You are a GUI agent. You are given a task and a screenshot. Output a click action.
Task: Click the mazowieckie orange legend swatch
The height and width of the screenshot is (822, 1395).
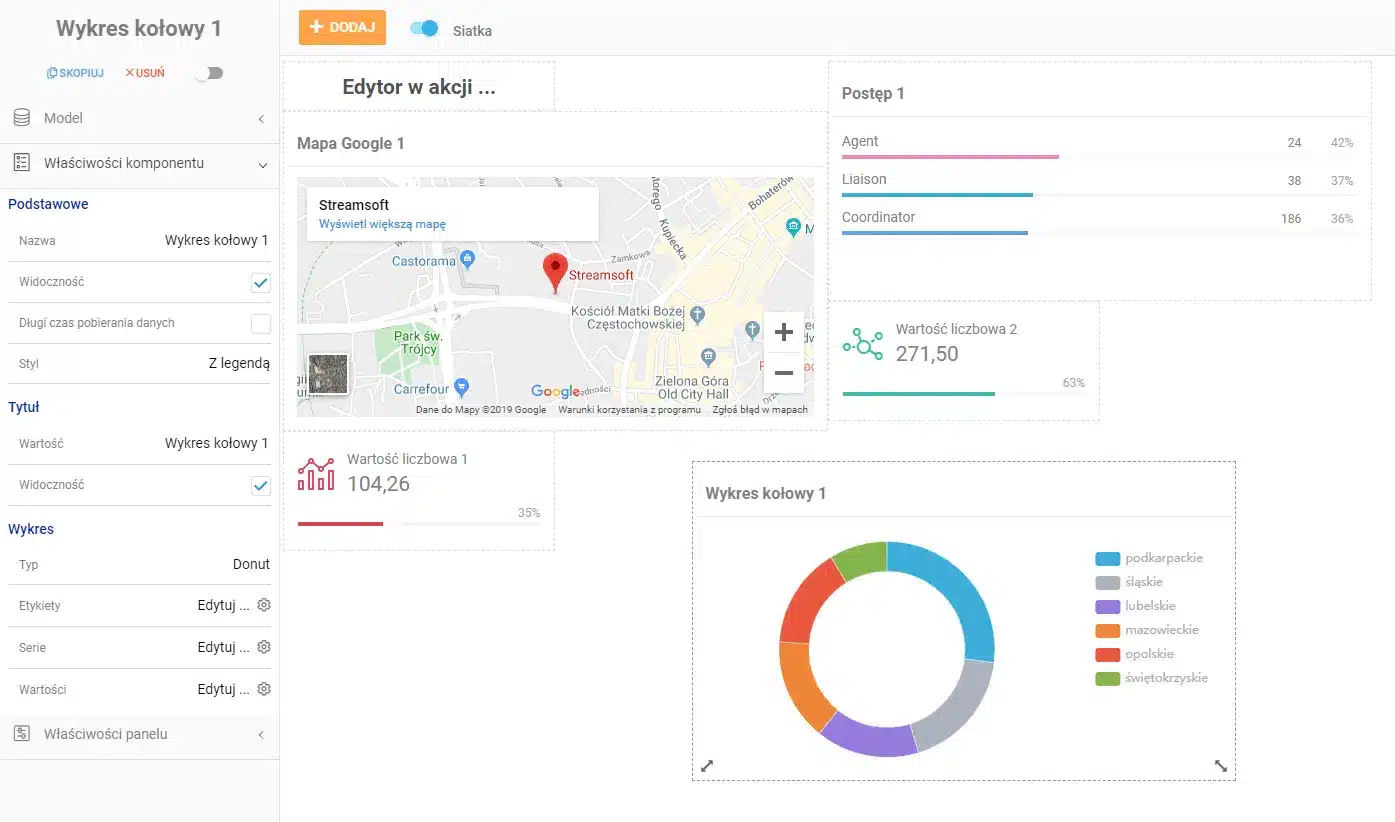click(1107, 630)
